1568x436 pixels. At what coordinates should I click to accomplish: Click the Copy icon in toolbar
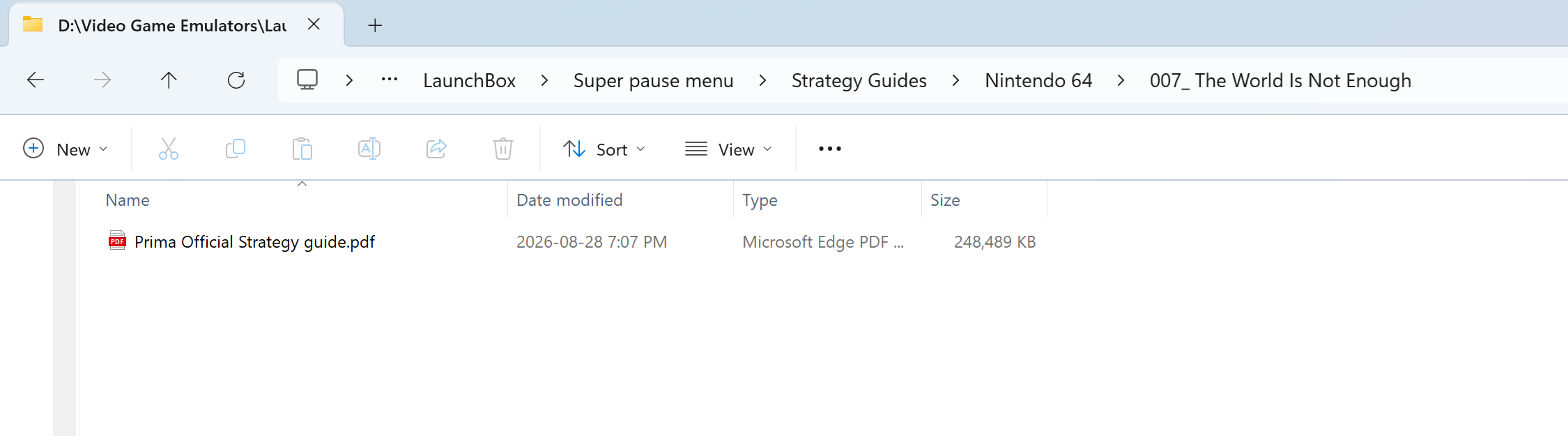pos(236,149)
